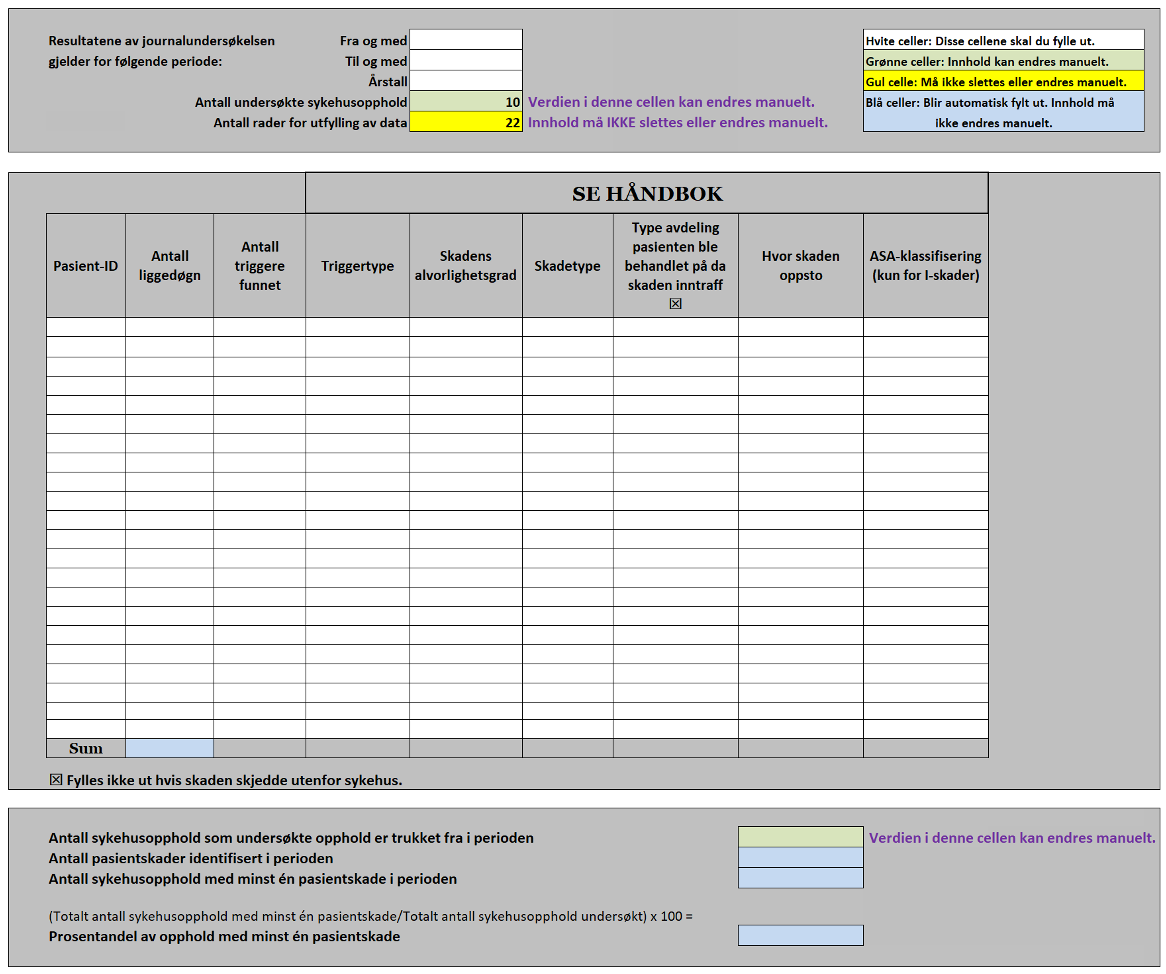This screenshot has height=974, width=1166.
Task: Click the crossed-box symbol in the column header
Action: [x=675, y=304]
